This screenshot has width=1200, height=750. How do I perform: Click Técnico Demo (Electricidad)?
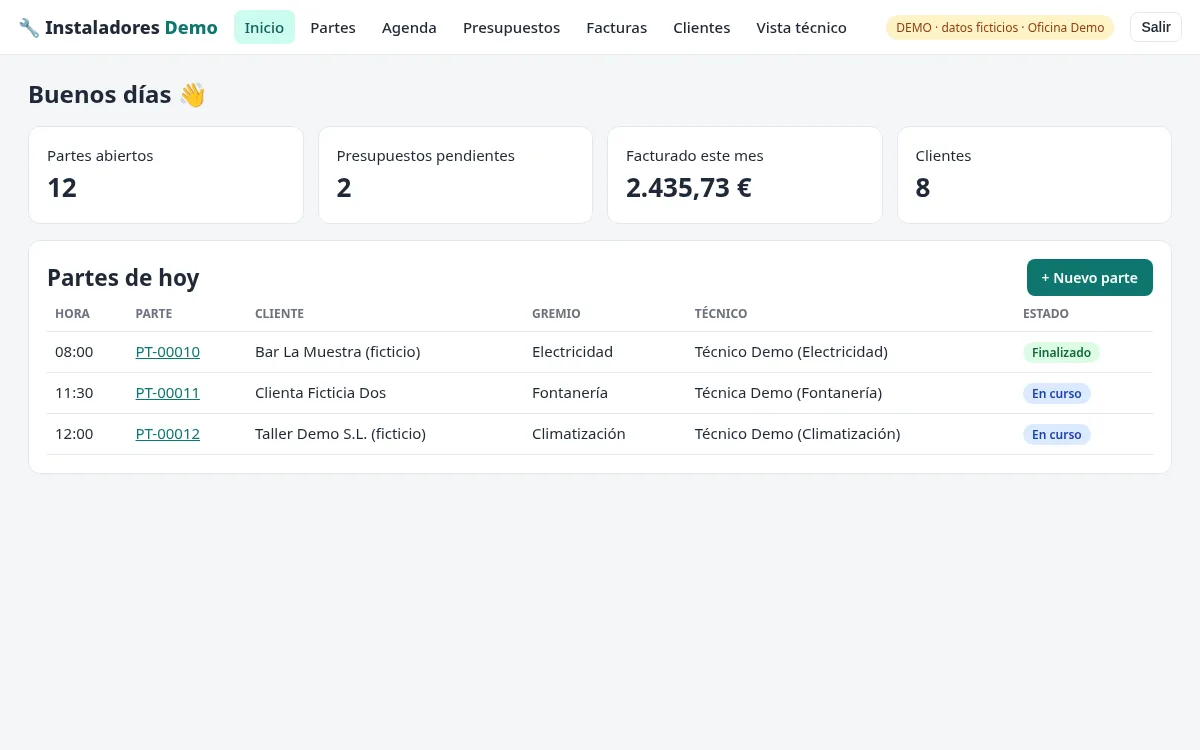pyautogui.click(x=791, y=352)
